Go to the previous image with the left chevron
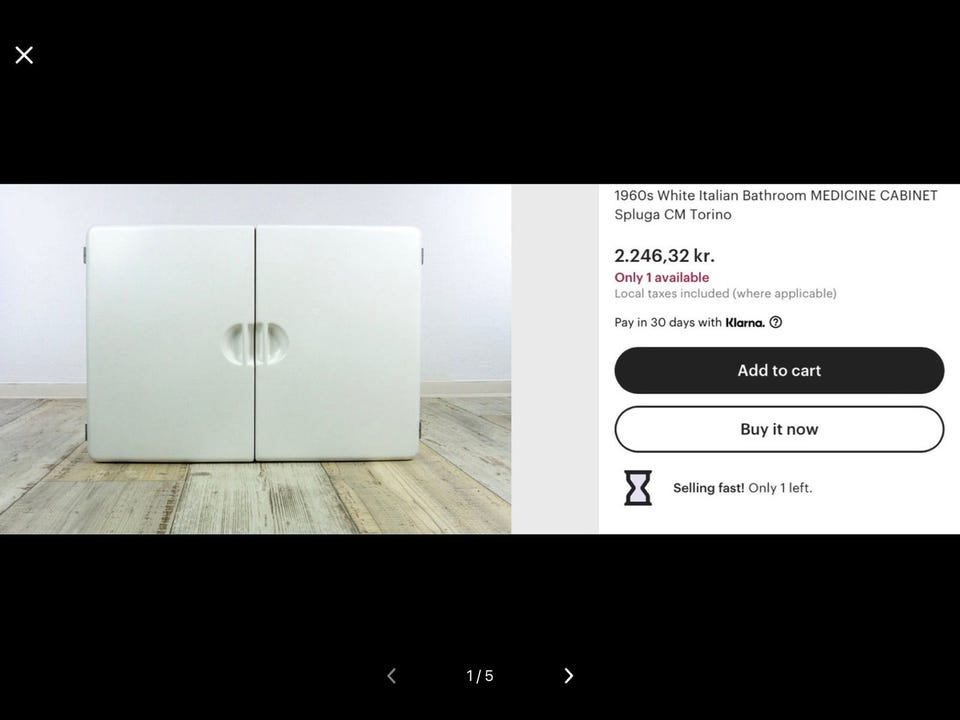960x720 pixels. 392,675
